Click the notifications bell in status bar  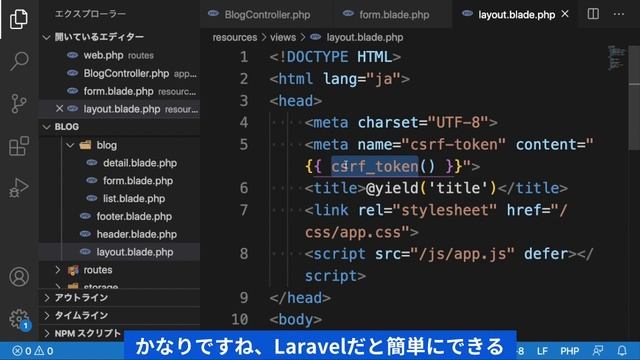622,351
